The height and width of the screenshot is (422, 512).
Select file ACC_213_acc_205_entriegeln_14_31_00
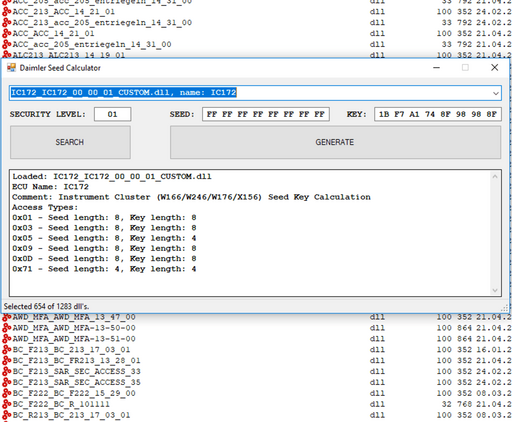102,23
